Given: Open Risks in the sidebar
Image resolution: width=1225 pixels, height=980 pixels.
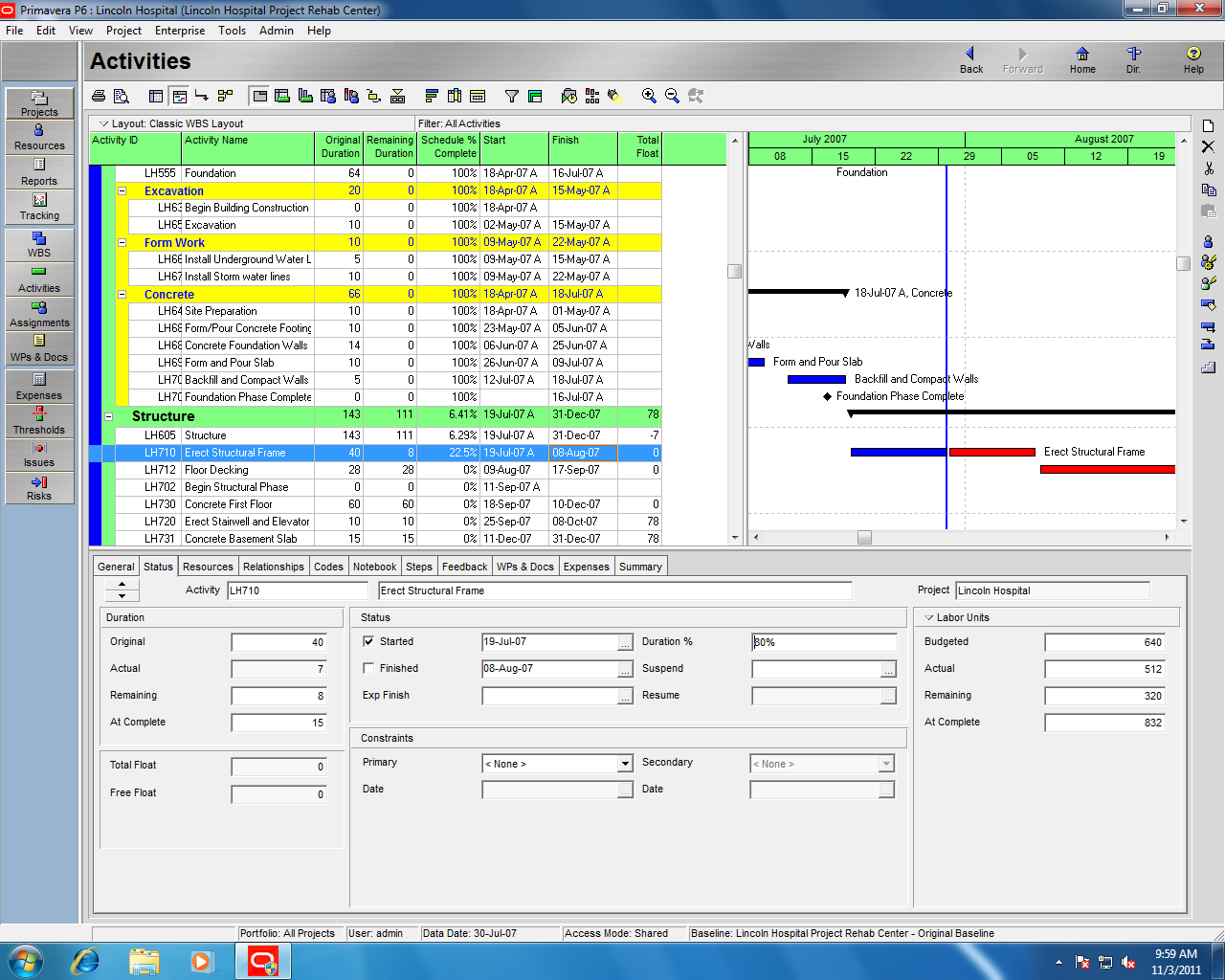Looking at the screenshot, I should (39, 488).
